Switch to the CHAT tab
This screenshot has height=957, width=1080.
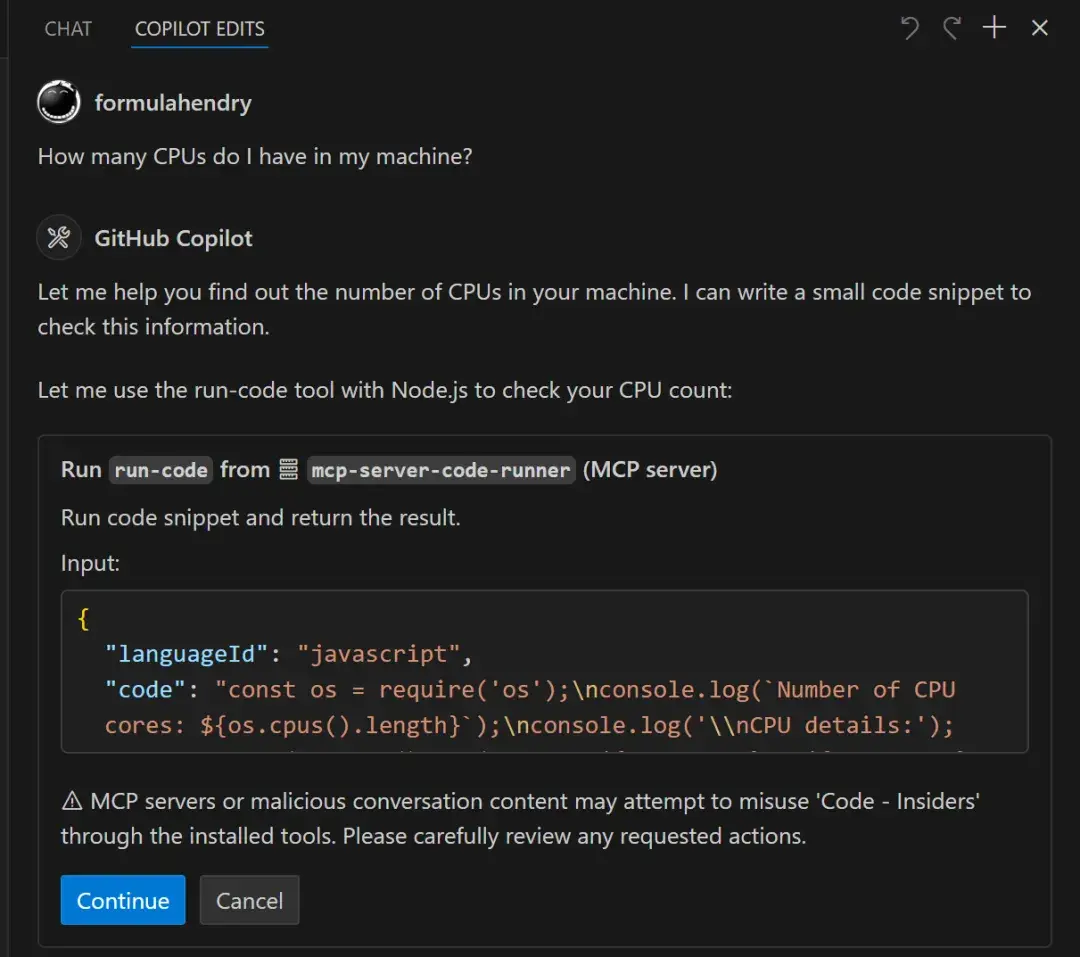pos(68,29)
